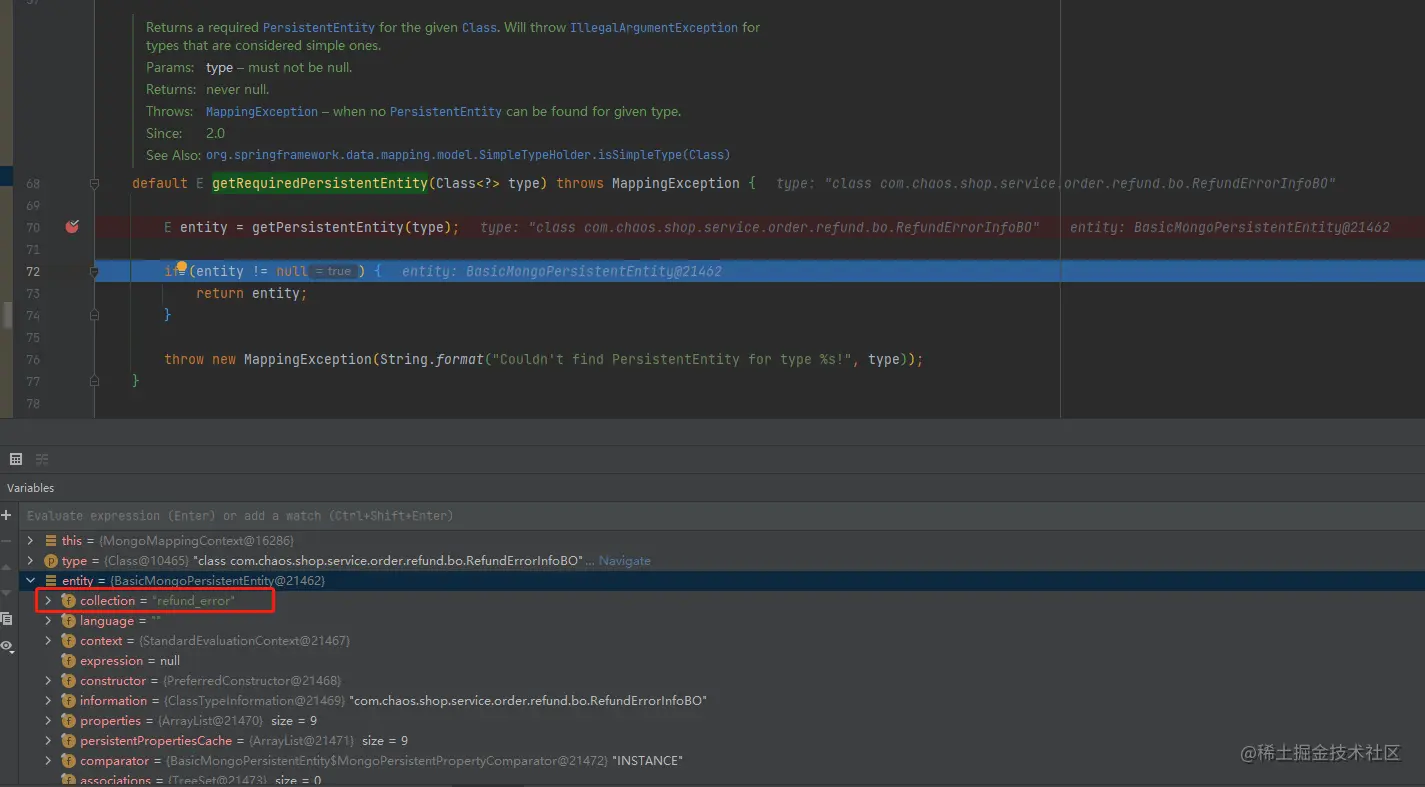Click 'throw new MappingException' on line 76
Screen dimensions: 1425x787
click(x=269, y=360)
